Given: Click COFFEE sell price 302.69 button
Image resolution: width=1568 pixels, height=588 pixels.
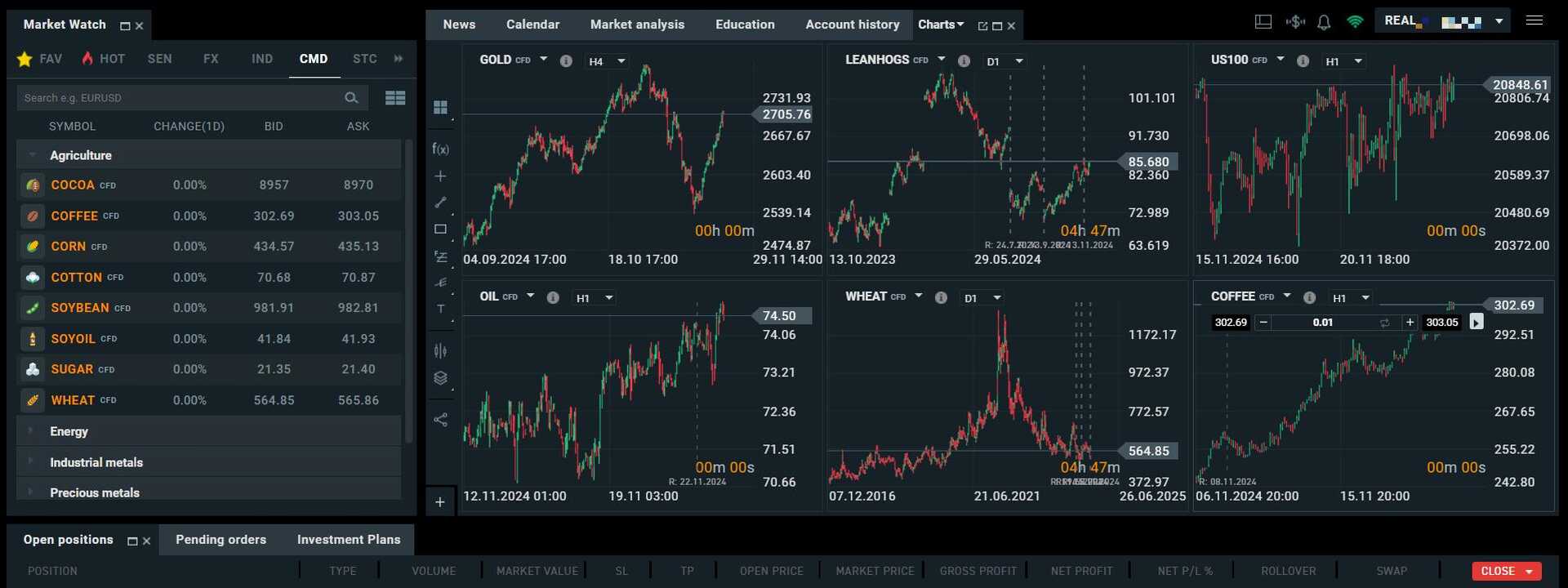Looking at the screenshot, I should (1231, 323).
